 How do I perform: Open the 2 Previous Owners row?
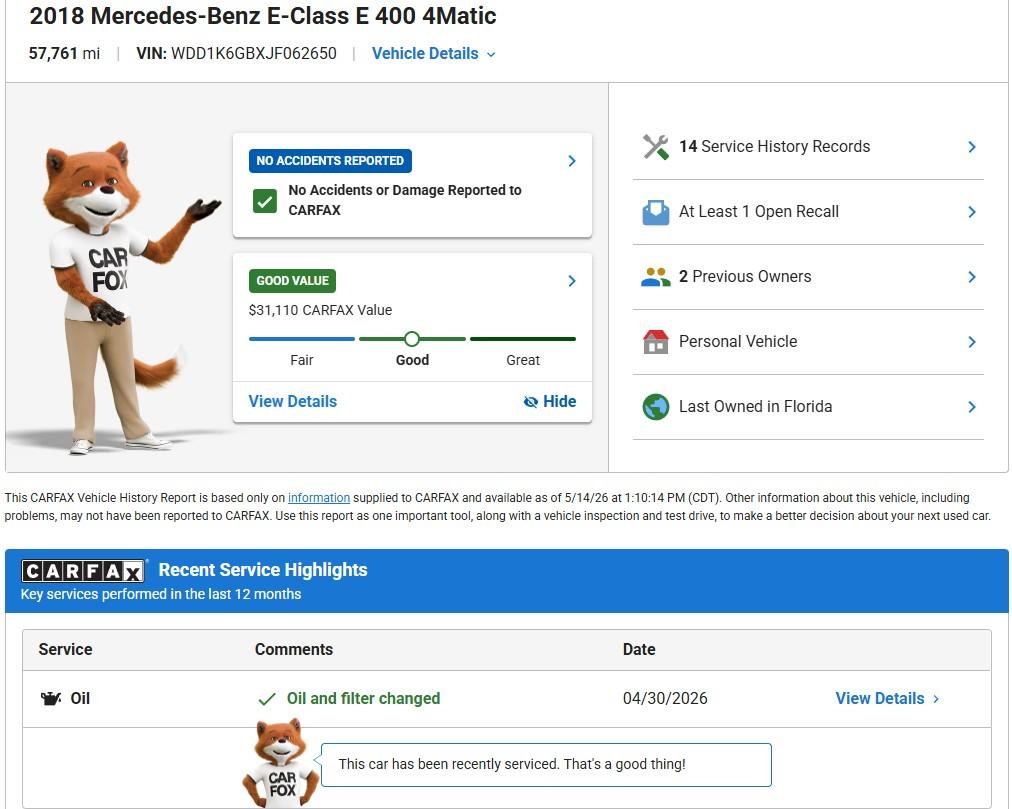[x=808, y=277]
